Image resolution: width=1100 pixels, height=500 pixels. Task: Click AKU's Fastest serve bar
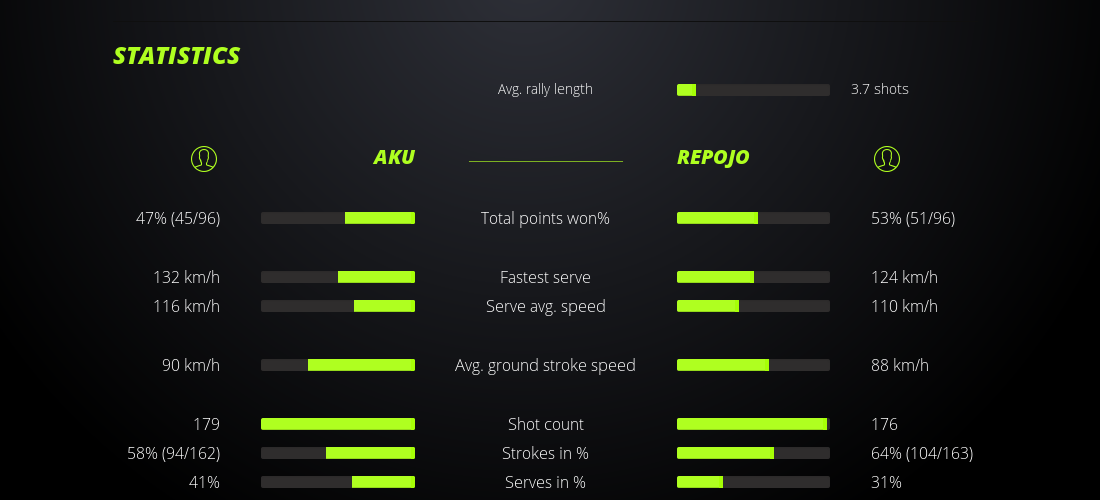338,277
